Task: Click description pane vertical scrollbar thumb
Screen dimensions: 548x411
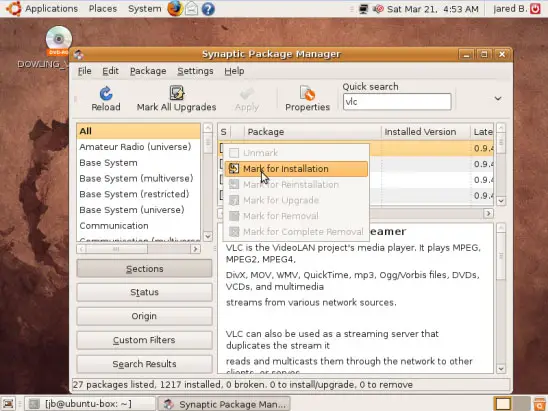Action: (501, 257)
